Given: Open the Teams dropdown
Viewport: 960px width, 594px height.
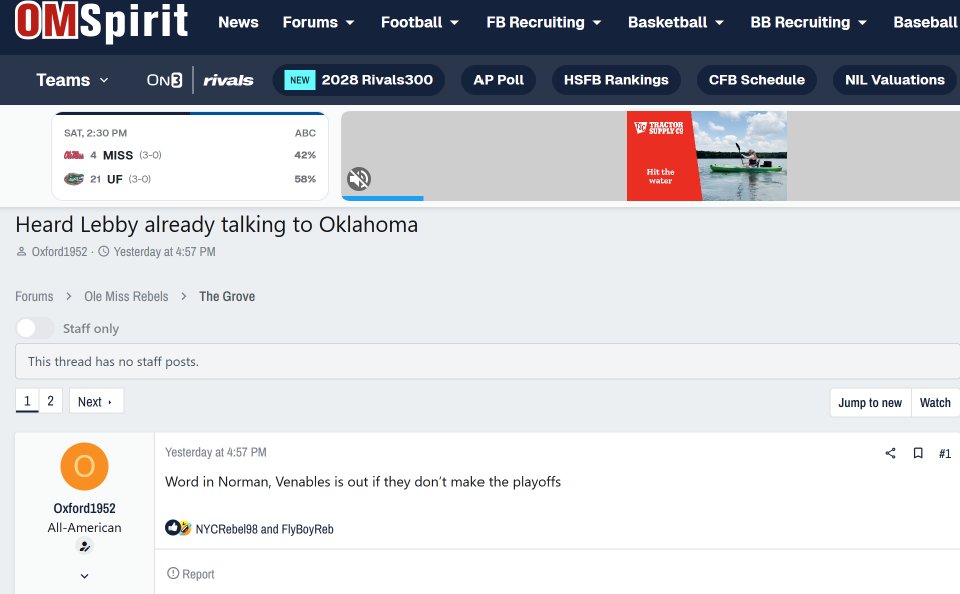Looking at the screenshot, I should click(x=72, y=80).
